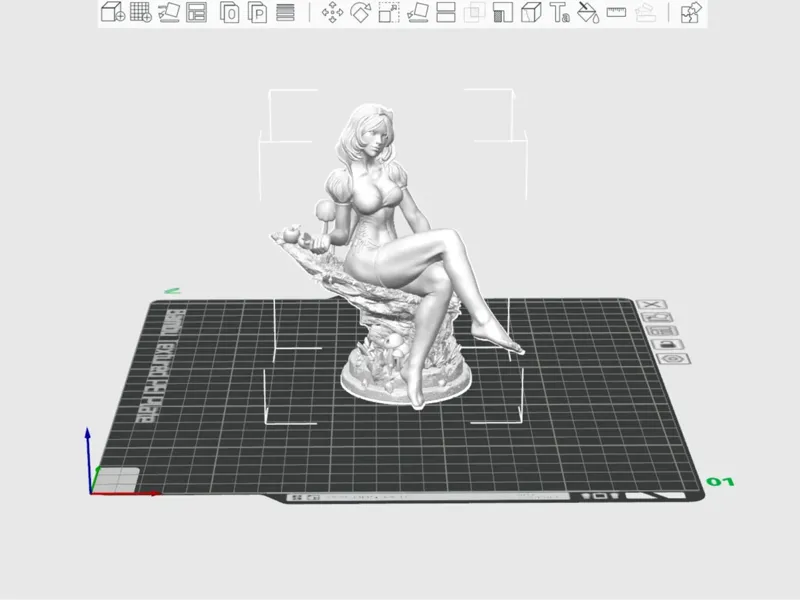Add a new plate with the grid-plus icon
The height and width of the screenshot is (600, 800).
coord(140,12)
